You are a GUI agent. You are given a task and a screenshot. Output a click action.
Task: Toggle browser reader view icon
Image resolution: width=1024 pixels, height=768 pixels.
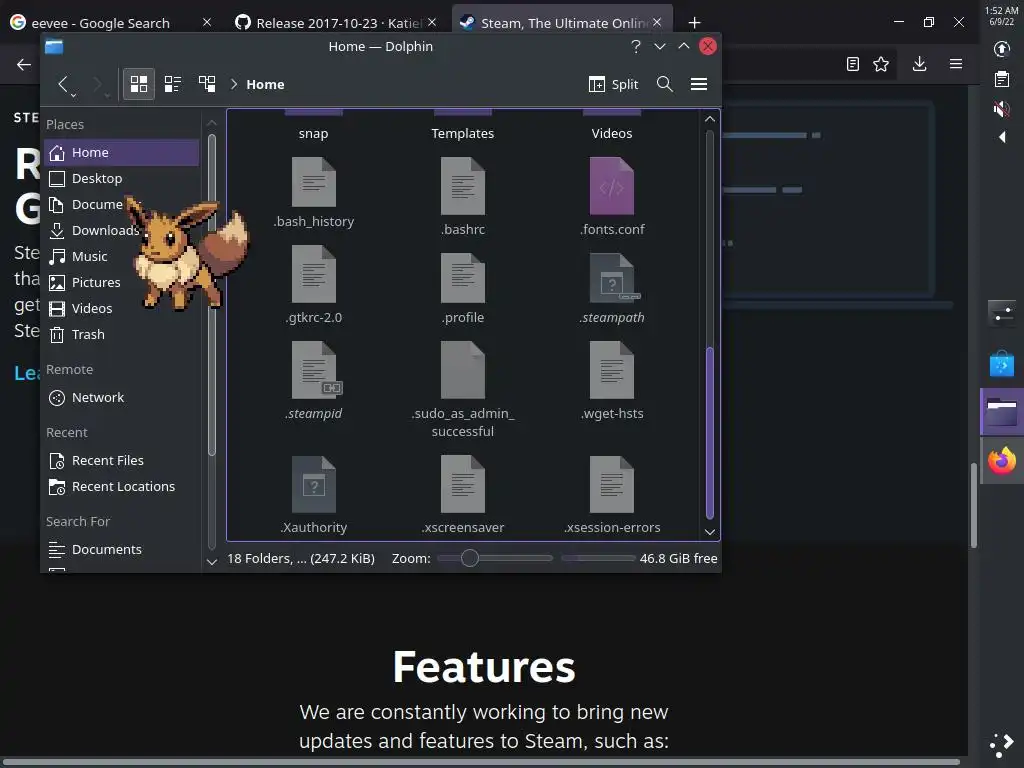coord(853,64)
